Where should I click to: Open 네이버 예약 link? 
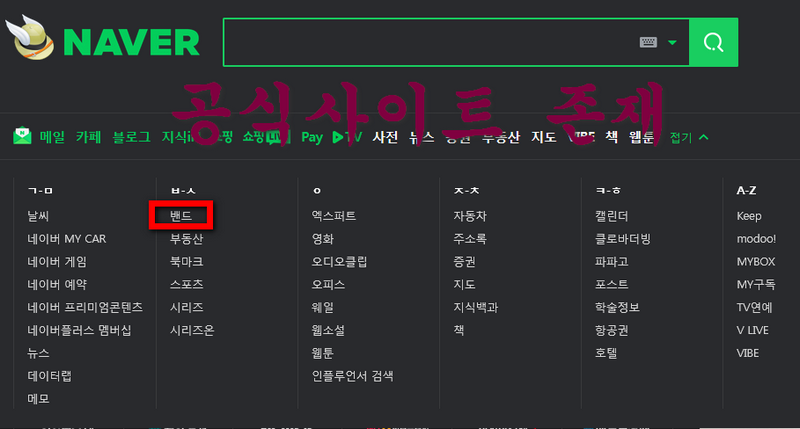click(x=57, y=284)
